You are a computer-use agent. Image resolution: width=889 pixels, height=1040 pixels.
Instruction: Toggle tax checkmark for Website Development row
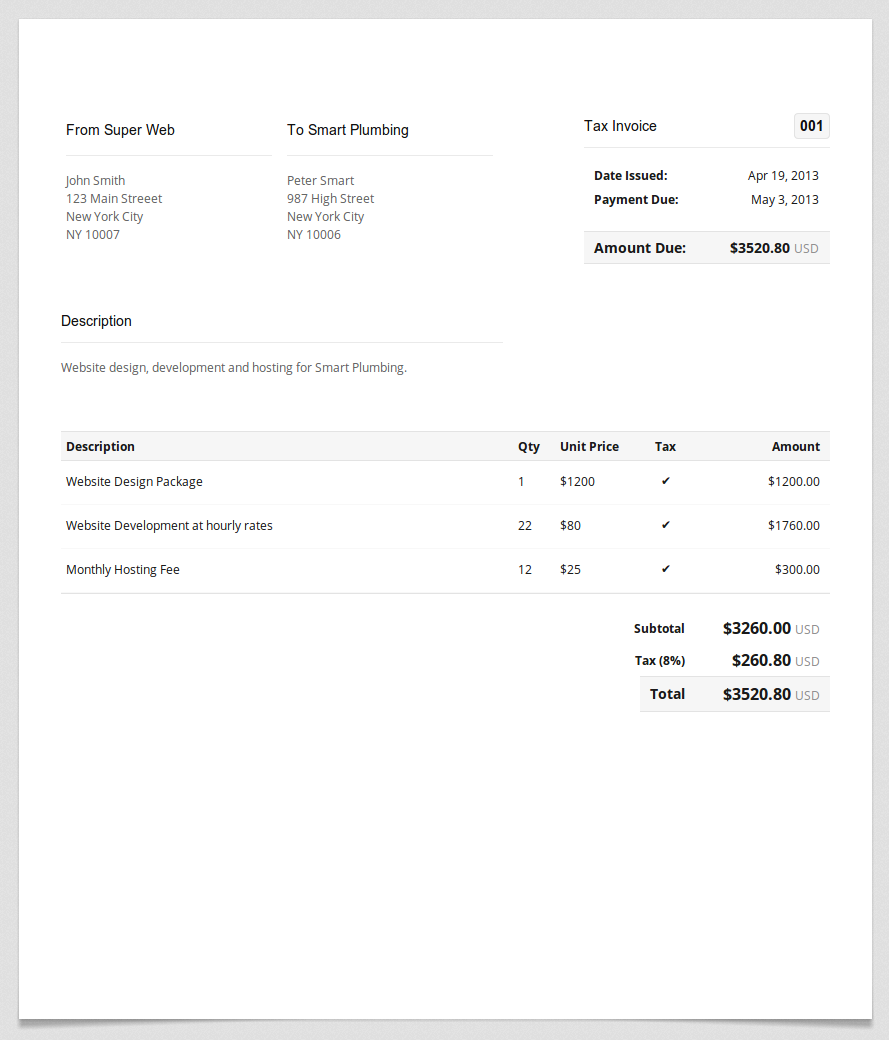[x=665, y=525]
